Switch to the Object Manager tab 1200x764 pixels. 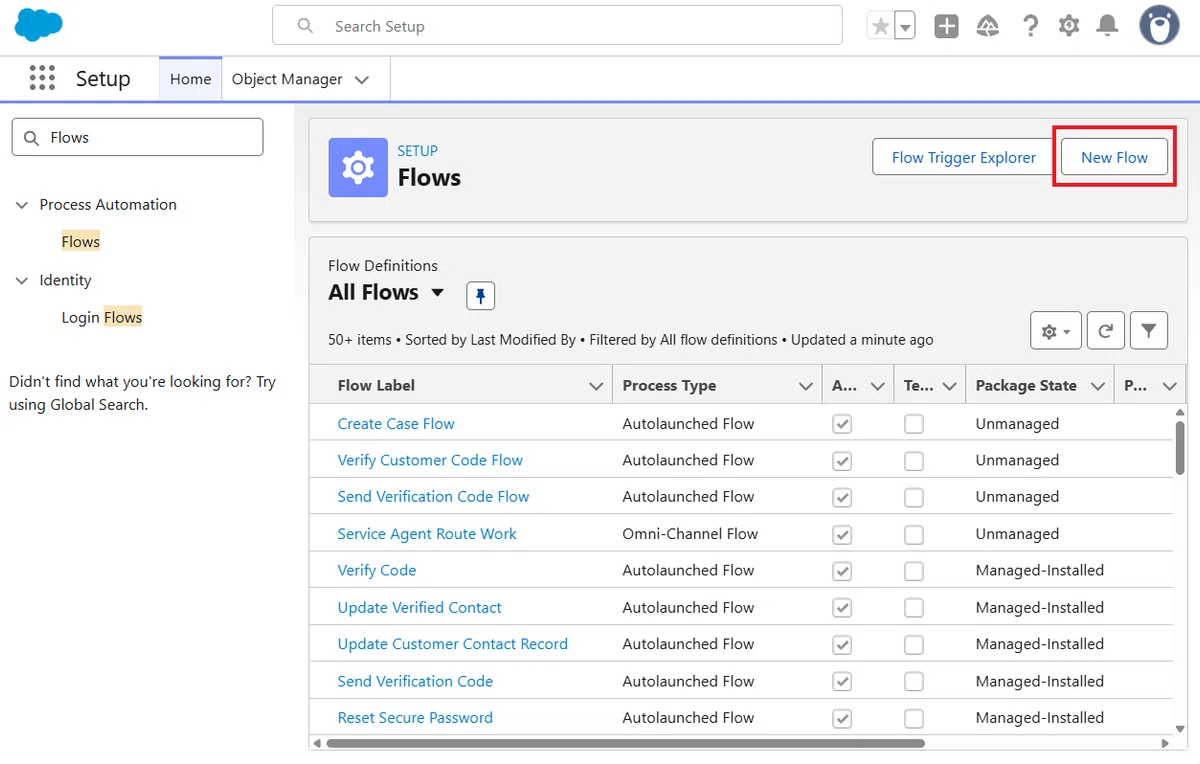287,79
